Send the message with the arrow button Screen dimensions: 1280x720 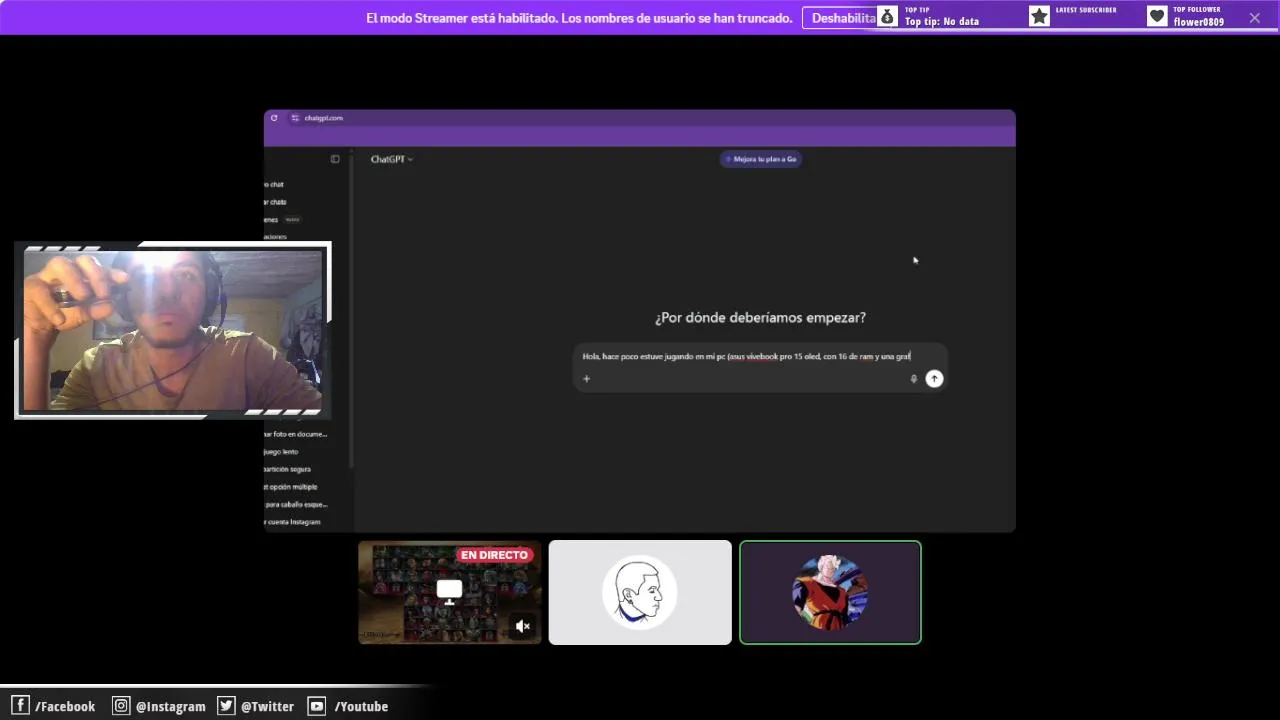coord(934,379)
